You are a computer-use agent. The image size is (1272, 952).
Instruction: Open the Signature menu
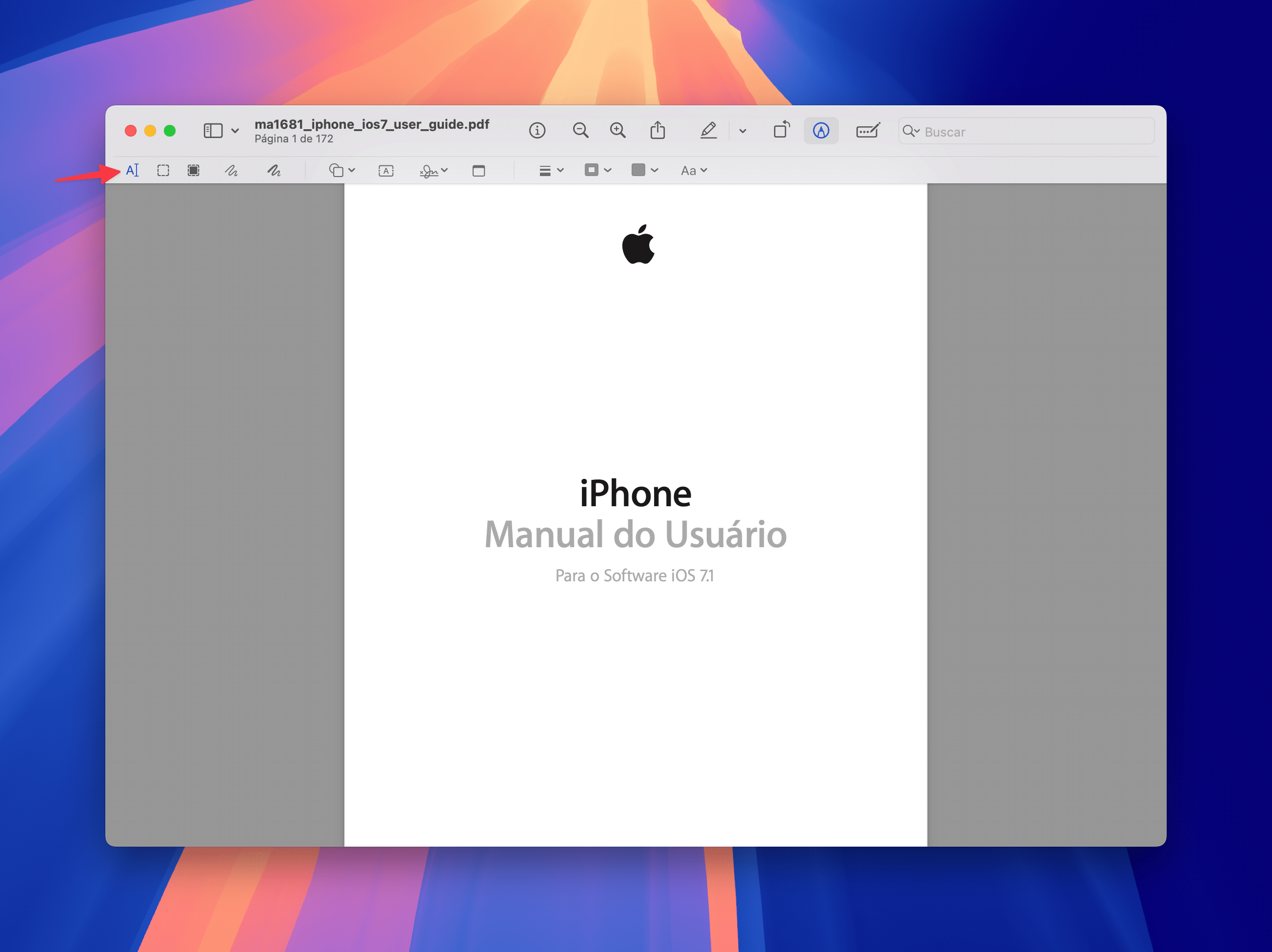point(434,171)
